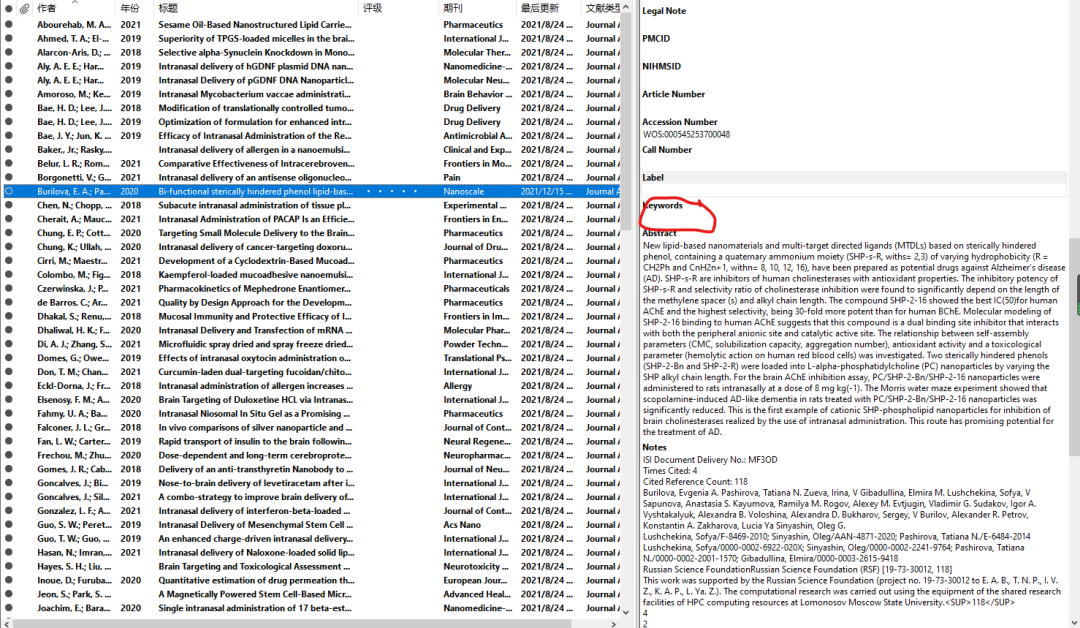The height and width of the screenshot is (628, 1080).
Task: Sort by 文献类型 column header
Action: pos(601,8)
